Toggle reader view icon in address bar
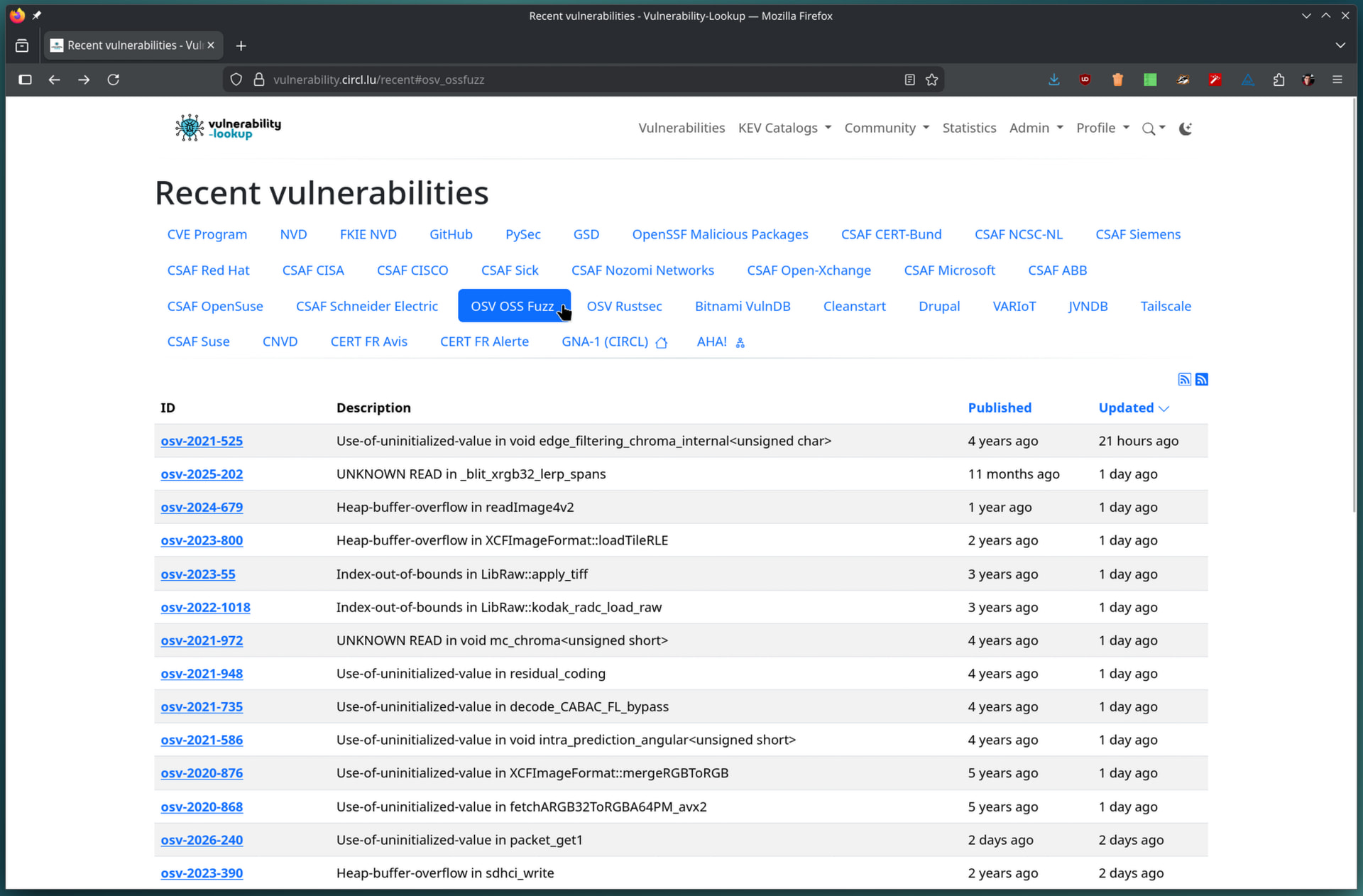The width and height of the screenshot is (1363, 896). (909, 80)
